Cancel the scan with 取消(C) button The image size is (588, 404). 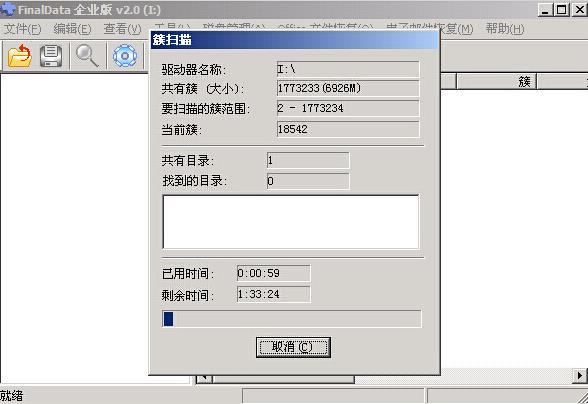pos(293,347)
